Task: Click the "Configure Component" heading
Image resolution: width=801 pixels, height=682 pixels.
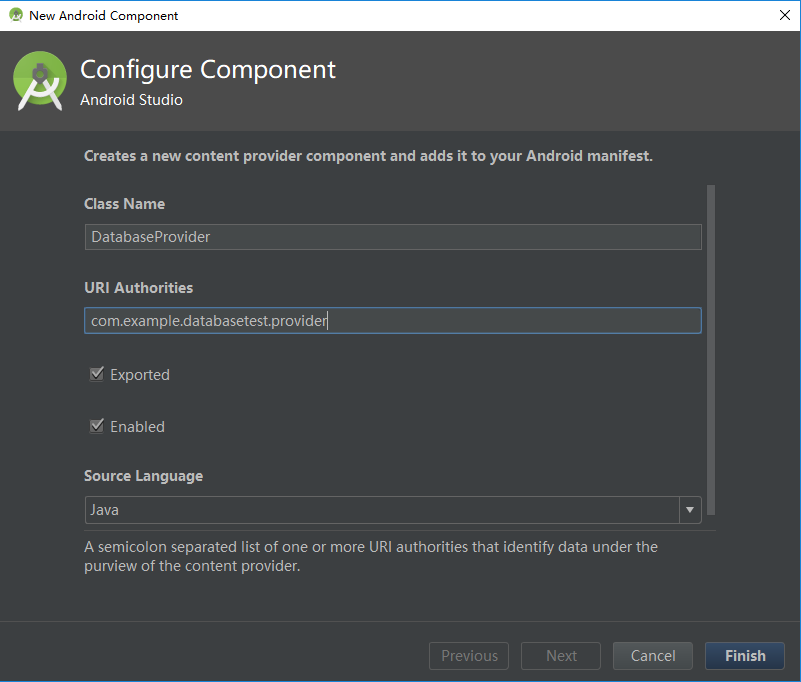Action: (208, 70)
